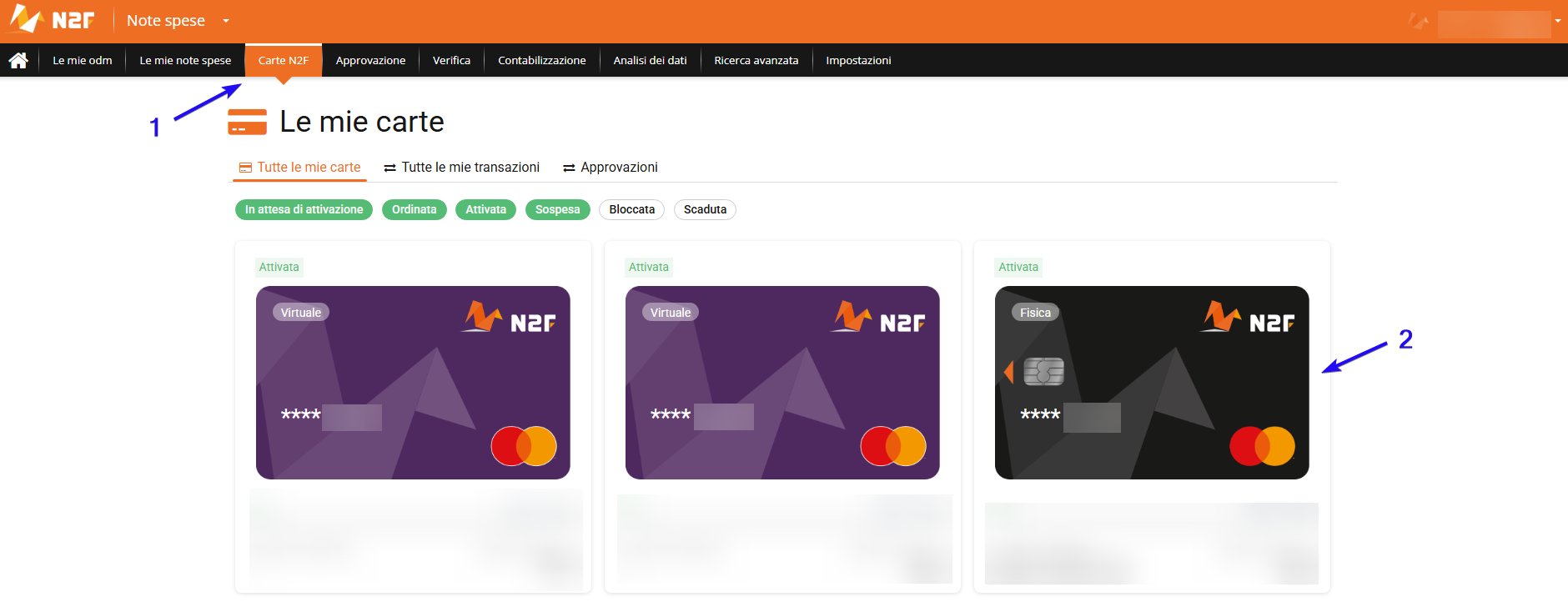Expand the Note spese module dropdown
Viewport: 1568px width, 607px height.
(x=226, y=21)
